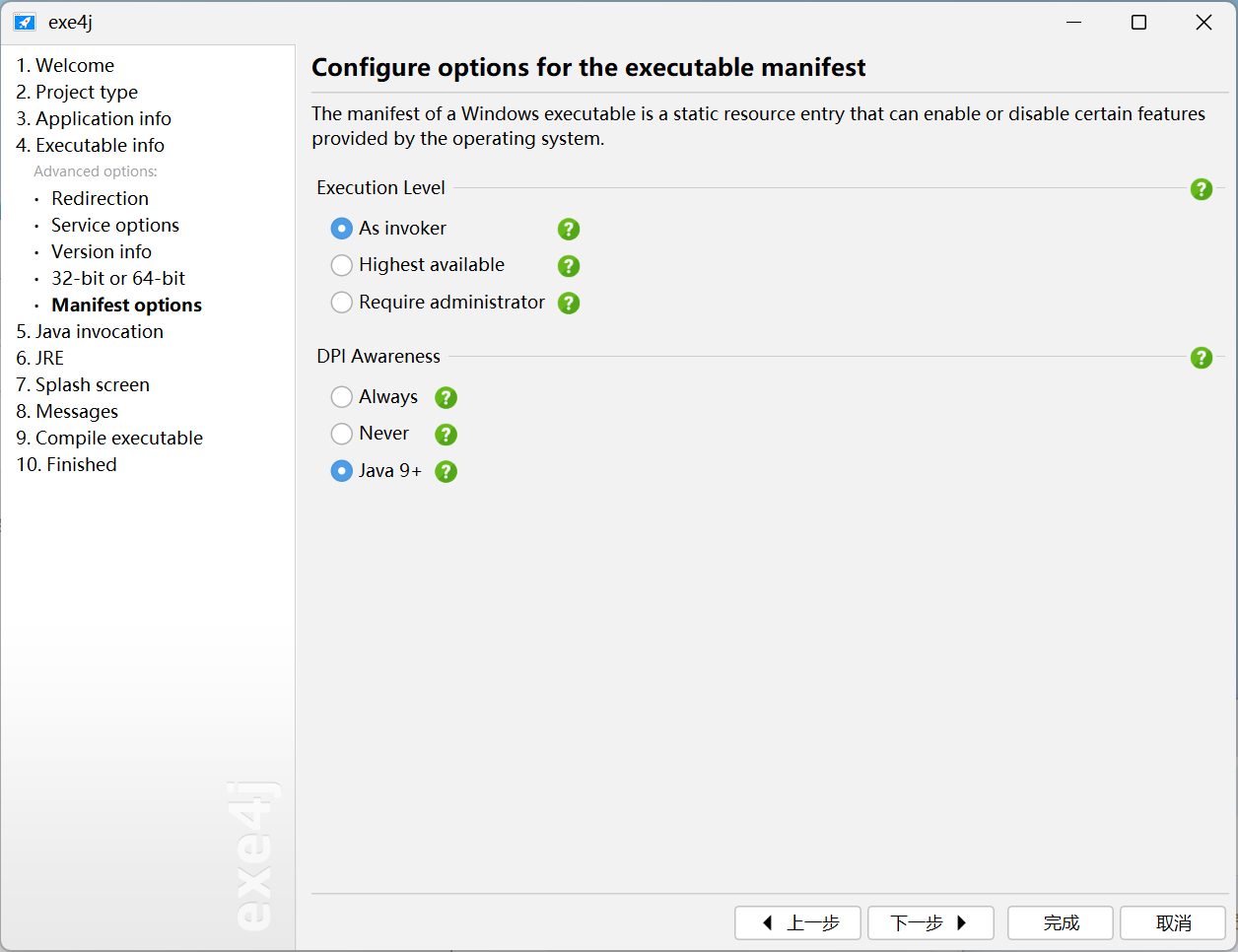Image resolution: width=1238 pixels, height=952 pixels.
Task: Open Version info advanced options
Action: pos(102,252)
